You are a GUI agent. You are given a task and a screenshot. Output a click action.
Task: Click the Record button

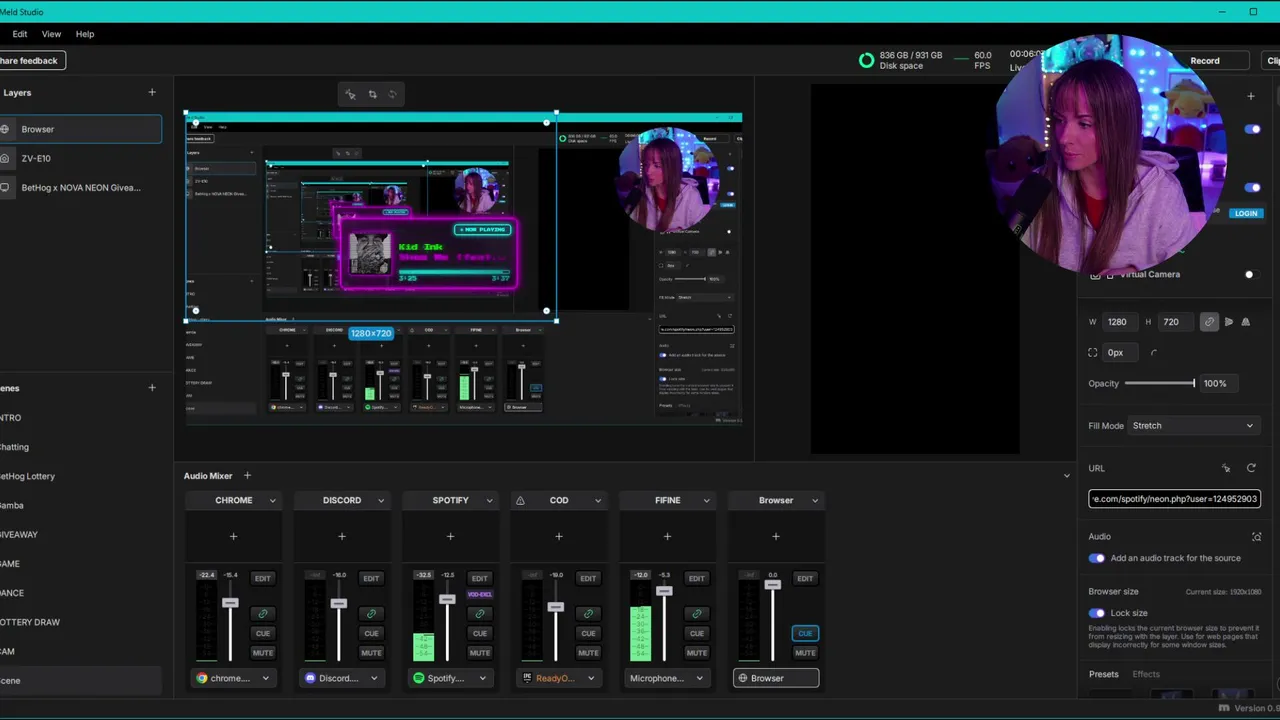(x=1205, y=61)
